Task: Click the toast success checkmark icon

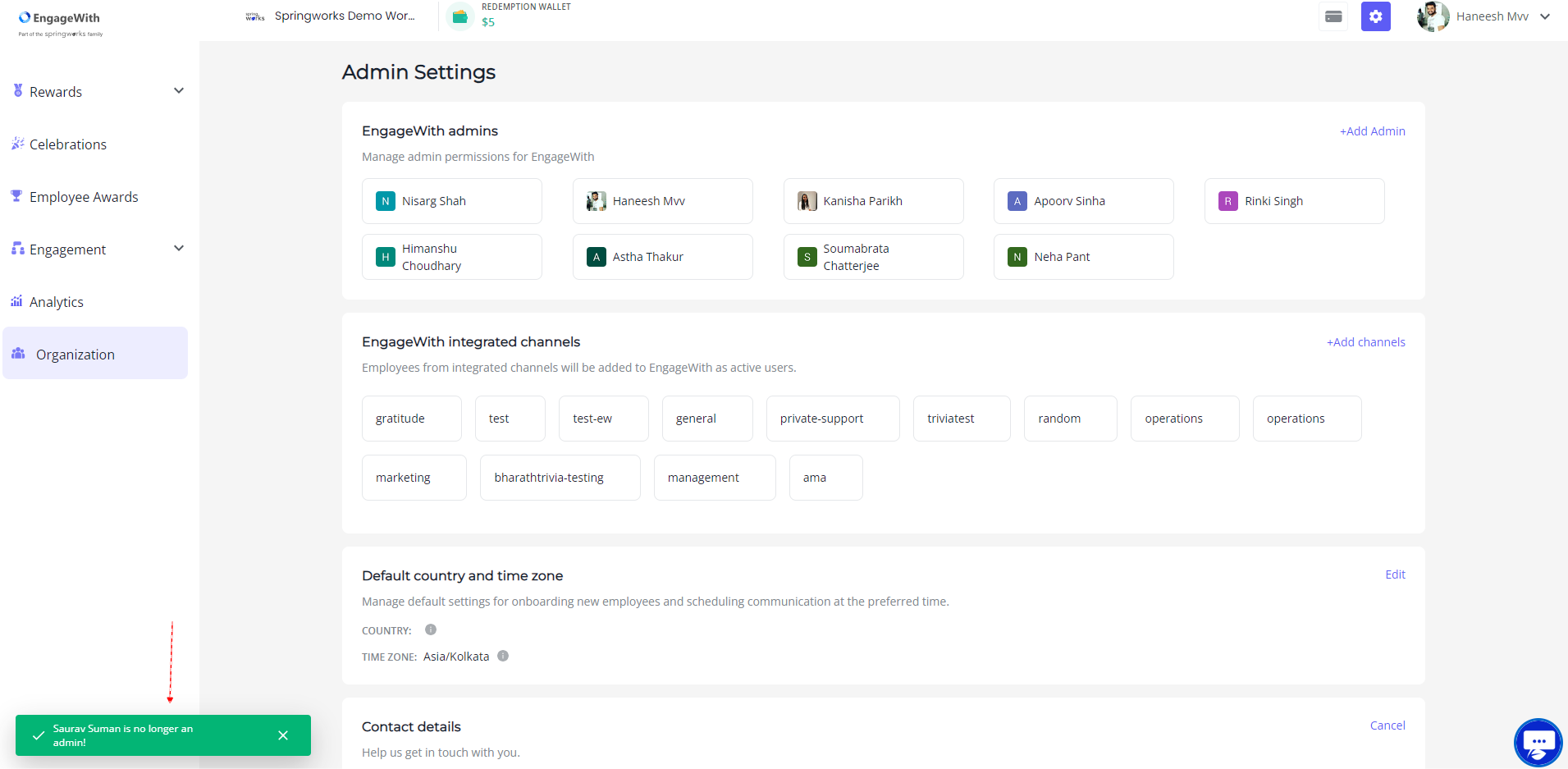Action: (x=39, y=735)
